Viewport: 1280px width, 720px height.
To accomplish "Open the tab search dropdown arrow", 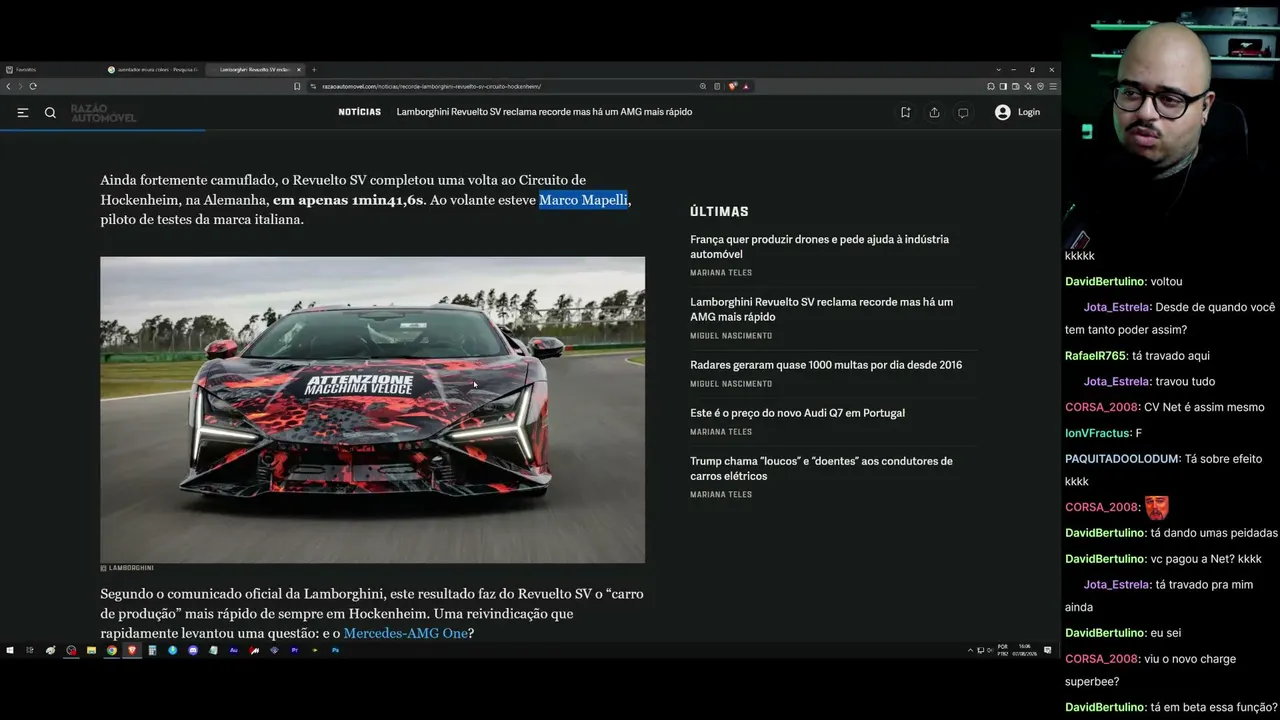I will (x=997, y=70).
